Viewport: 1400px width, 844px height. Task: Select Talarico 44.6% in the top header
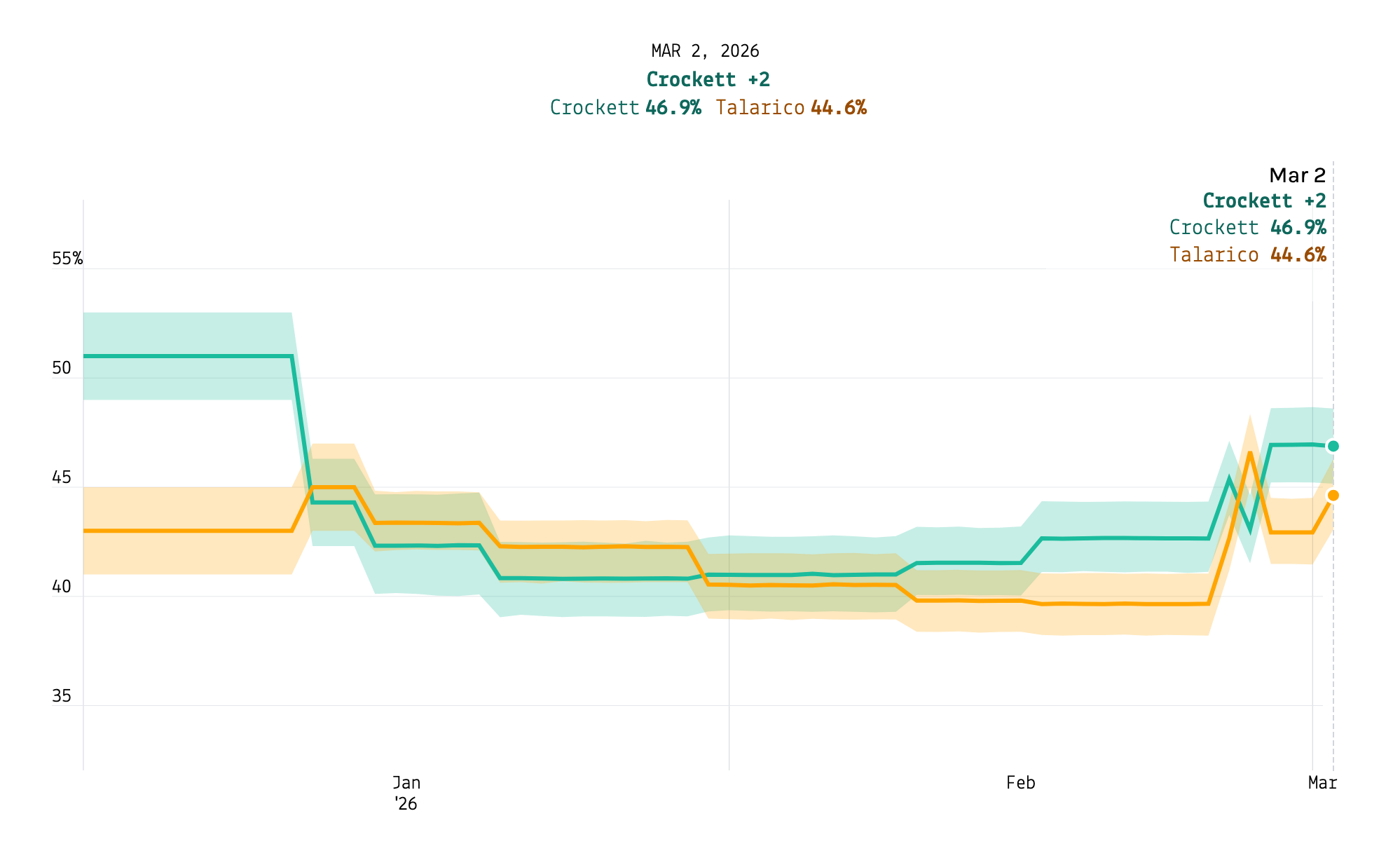tap(791, 108)
